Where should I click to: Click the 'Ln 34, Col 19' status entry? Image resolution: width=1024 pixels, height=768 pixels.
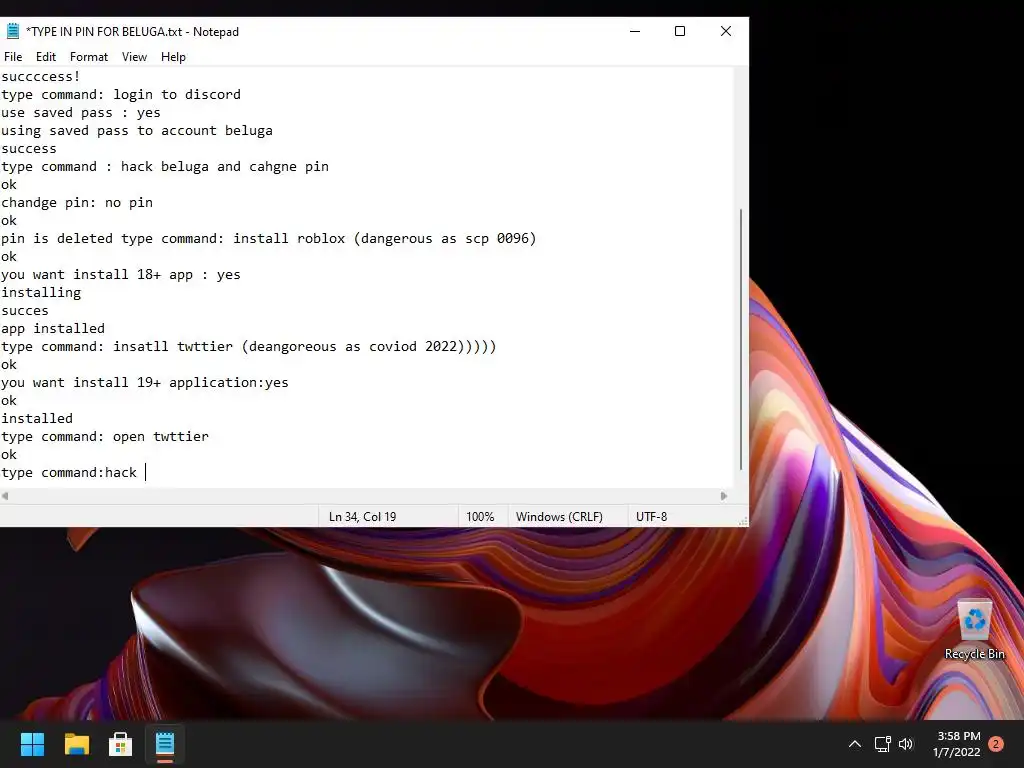362,517
